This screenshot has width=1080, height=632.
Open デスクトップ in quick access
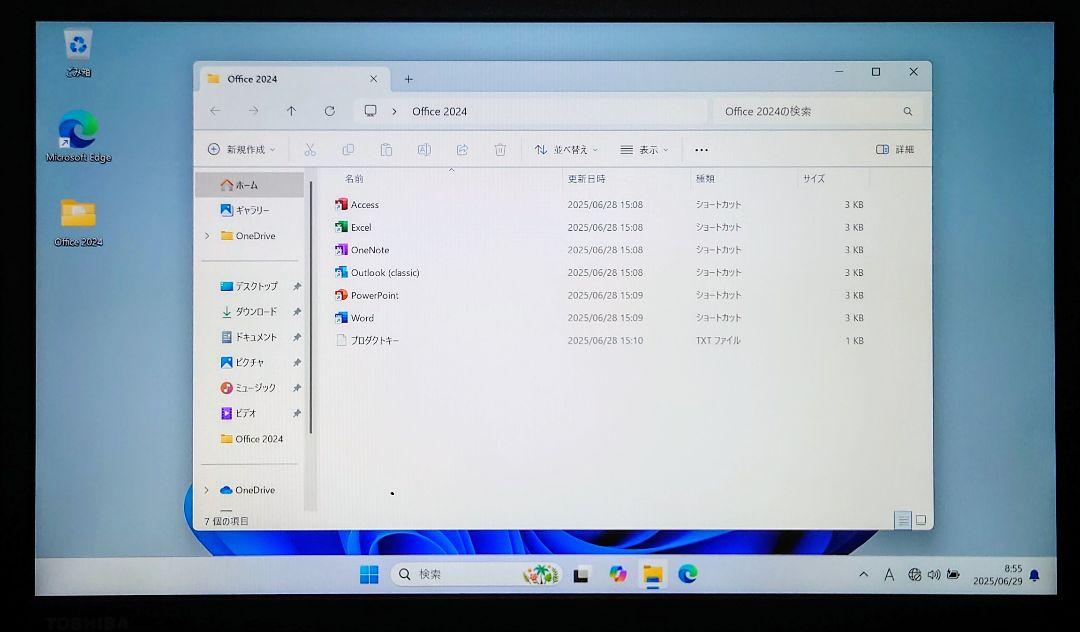click(250, 286)
